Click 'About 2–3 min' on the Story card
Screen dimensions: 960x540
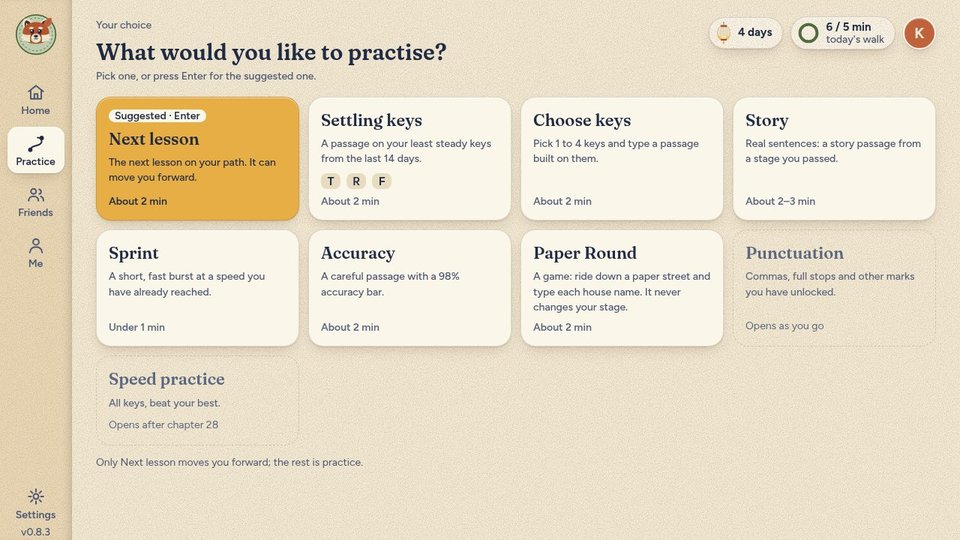tap(780, 201)
